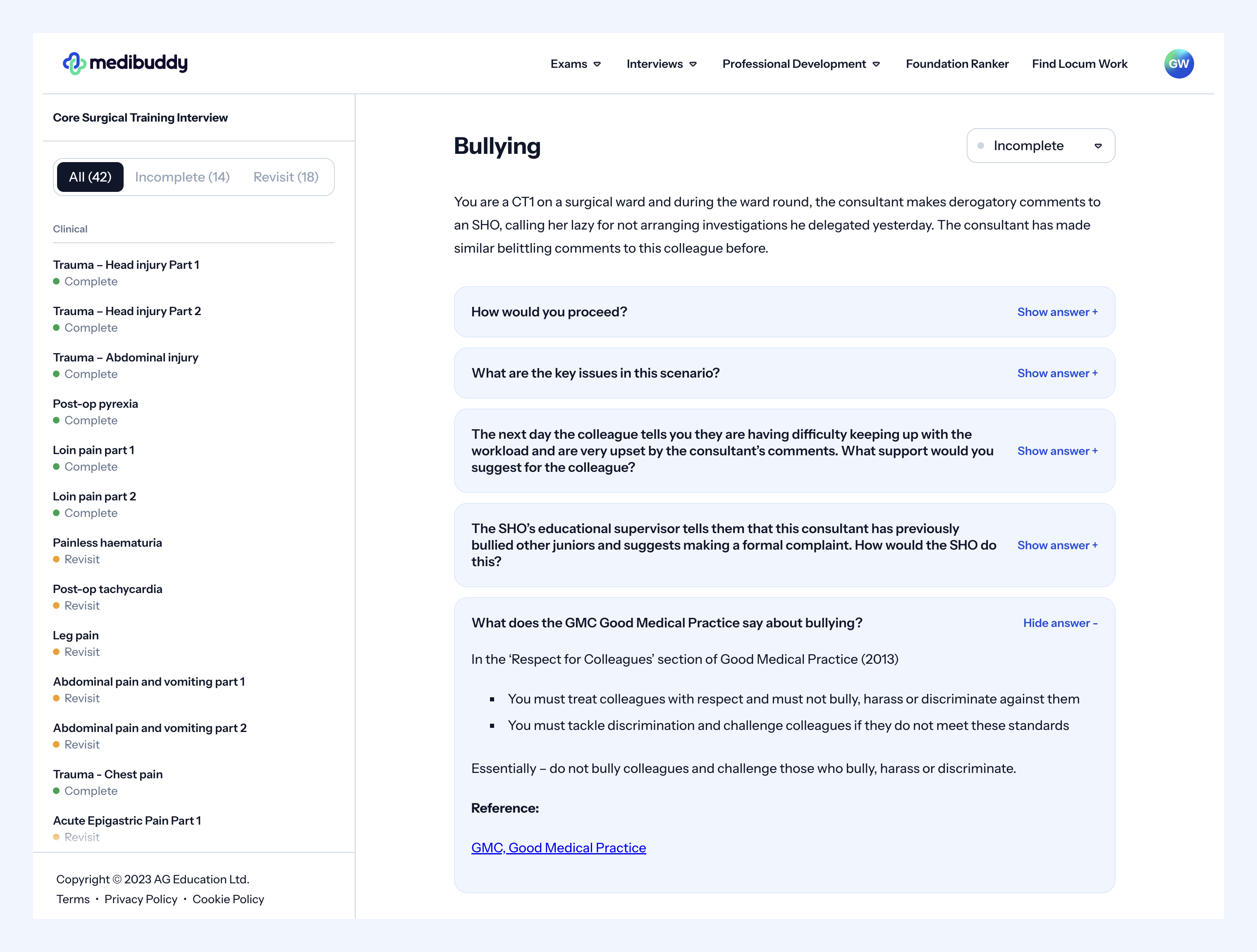Open the Cookie Policy footer link
This screenshot has height=952, width=1257.
pos(228,899)
